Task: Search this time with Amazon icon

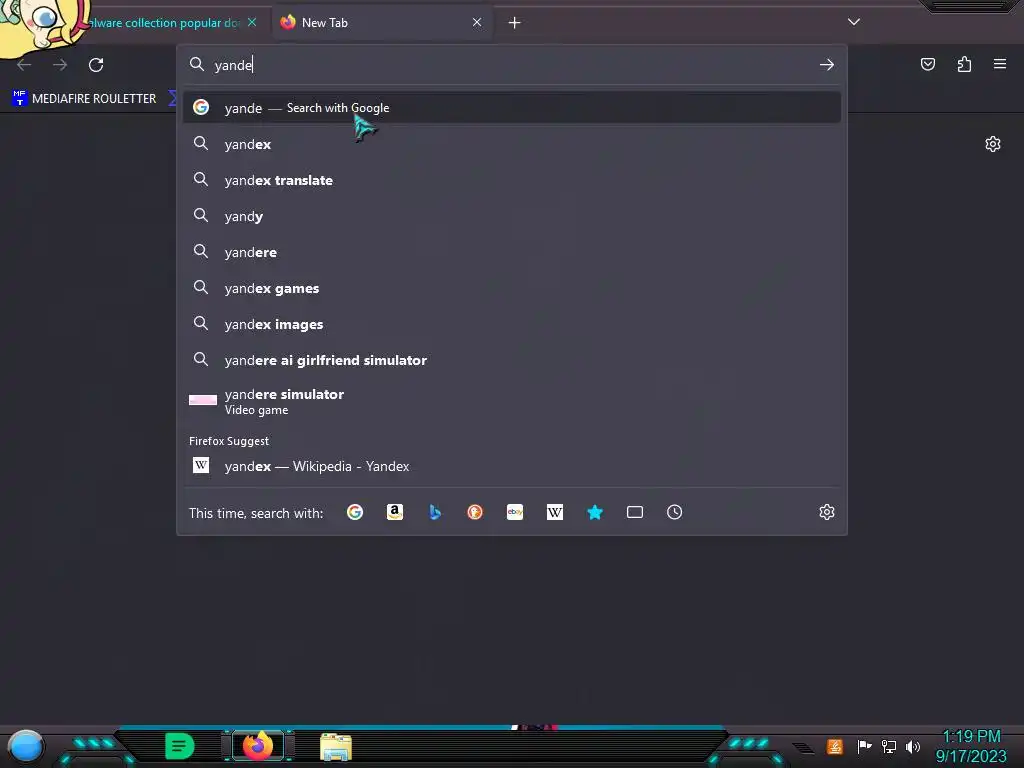Action: [x=394, y=513]
